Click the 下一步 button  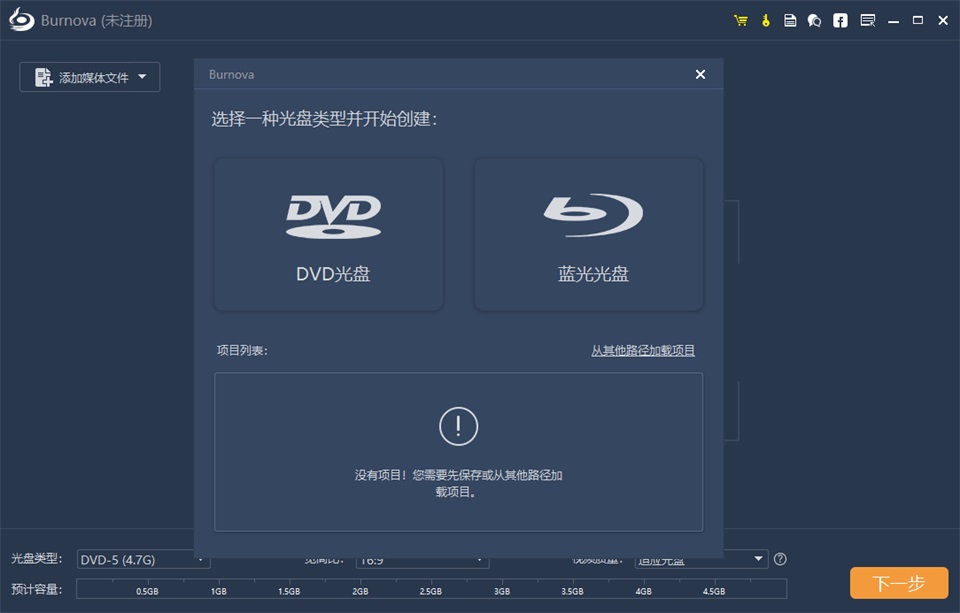click(899, 583)
